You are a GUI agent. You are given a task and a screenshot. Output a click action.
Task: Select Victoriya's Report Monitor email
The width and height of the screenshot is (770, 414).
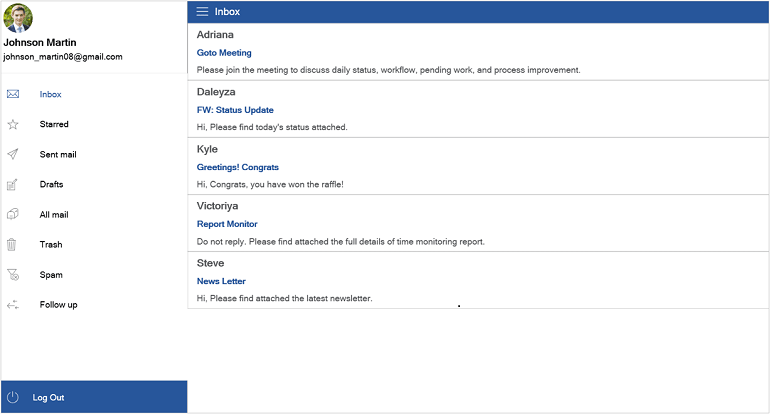[x=227, y=224]
